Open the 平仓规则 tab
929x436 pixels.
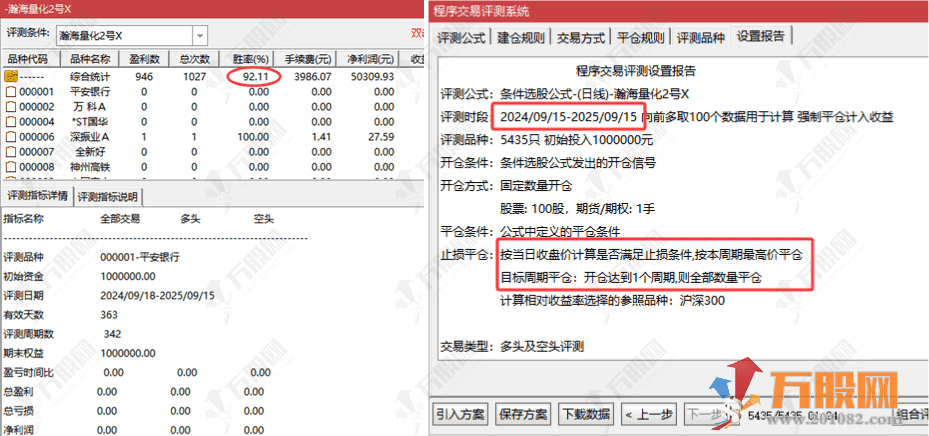tap(641, 37)
